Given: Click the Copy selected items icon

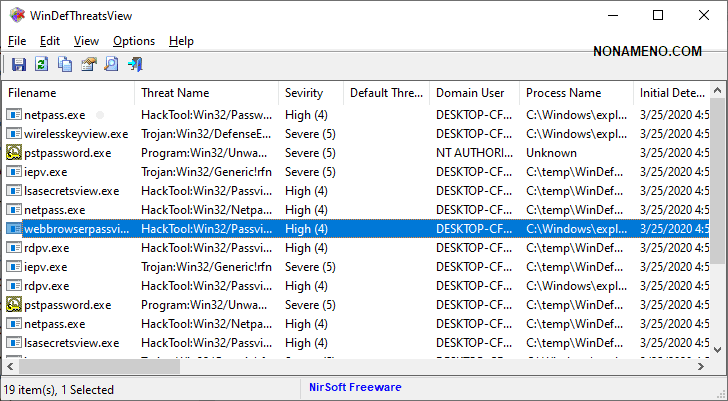Looking at the screenshot, I should 65,65.
